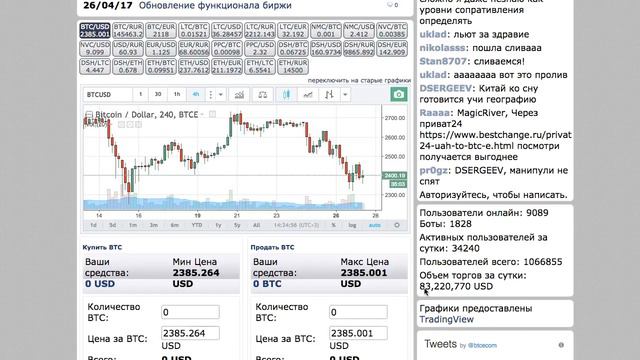
Task: Select the DSH/LTC pair tab
Action: click(95, 67)
